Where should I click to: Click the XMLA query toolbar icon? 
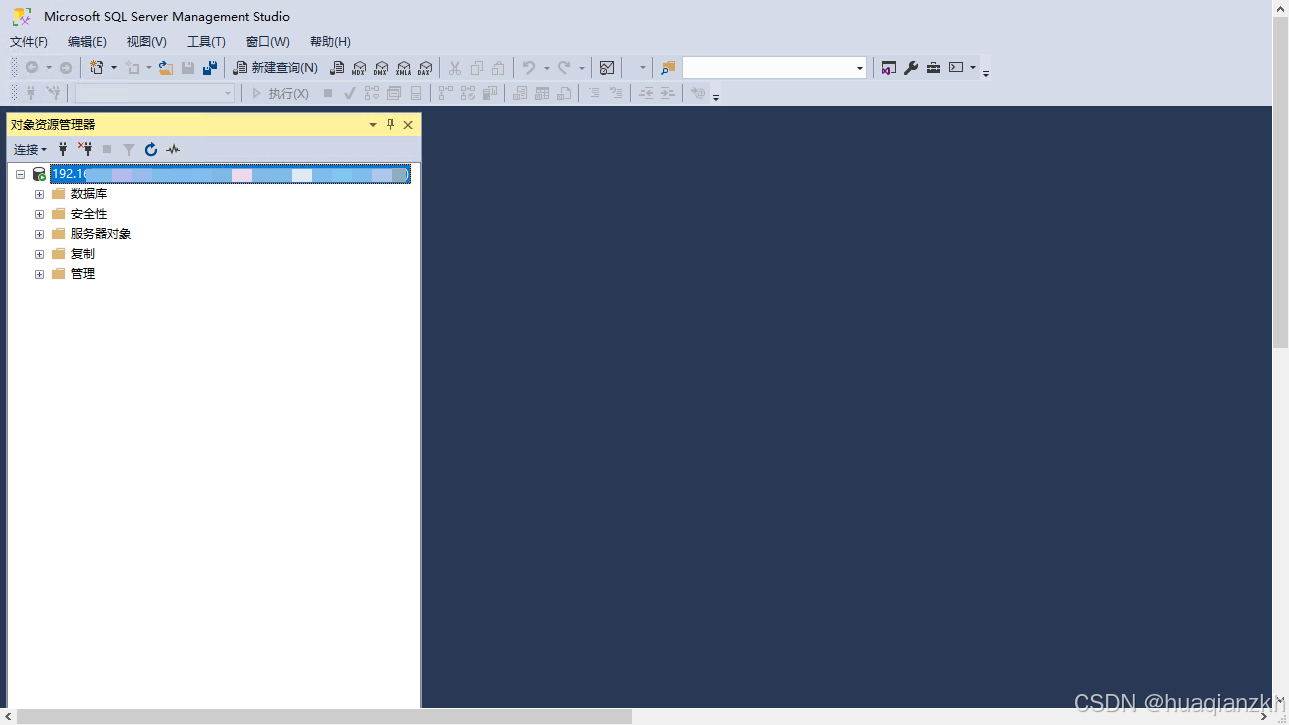(403, 68)
